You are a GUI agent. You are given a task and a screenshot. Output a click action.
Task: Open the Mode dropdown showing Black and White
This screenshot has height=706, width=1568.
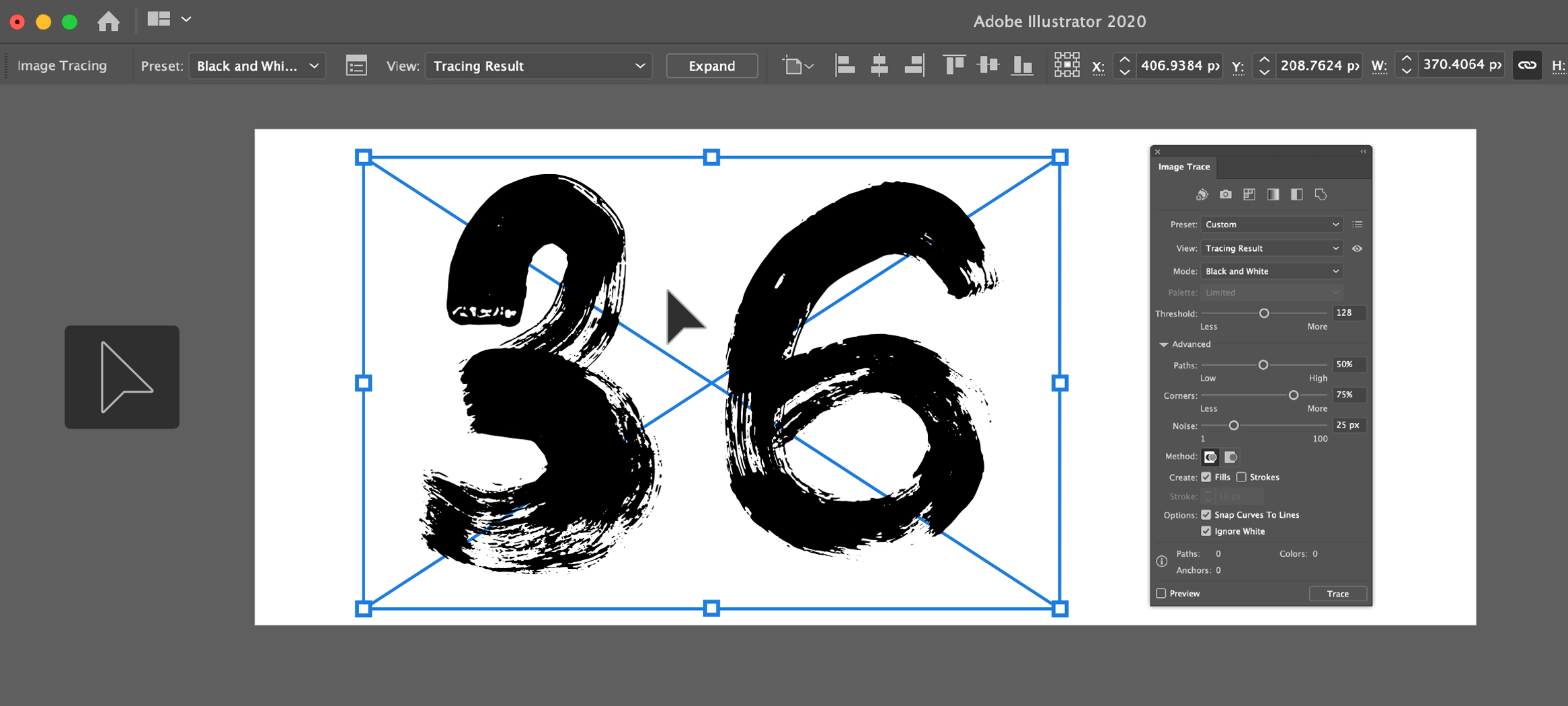point(1271,271)
